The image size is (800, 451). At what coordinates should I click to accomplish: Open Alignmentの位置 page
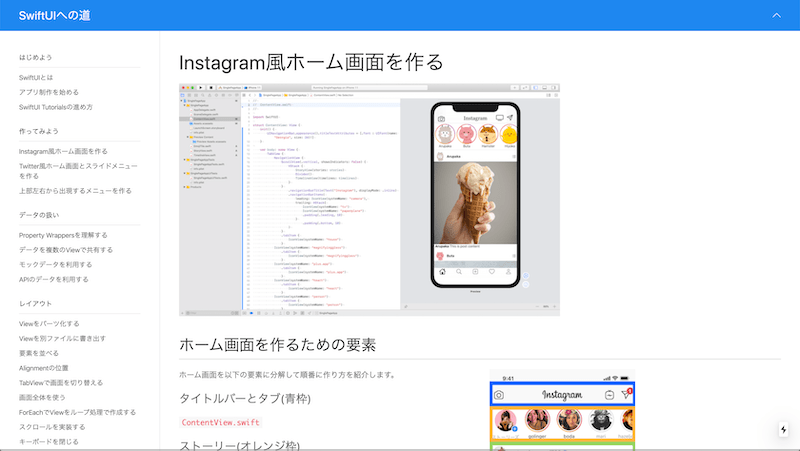click(43, 368)
